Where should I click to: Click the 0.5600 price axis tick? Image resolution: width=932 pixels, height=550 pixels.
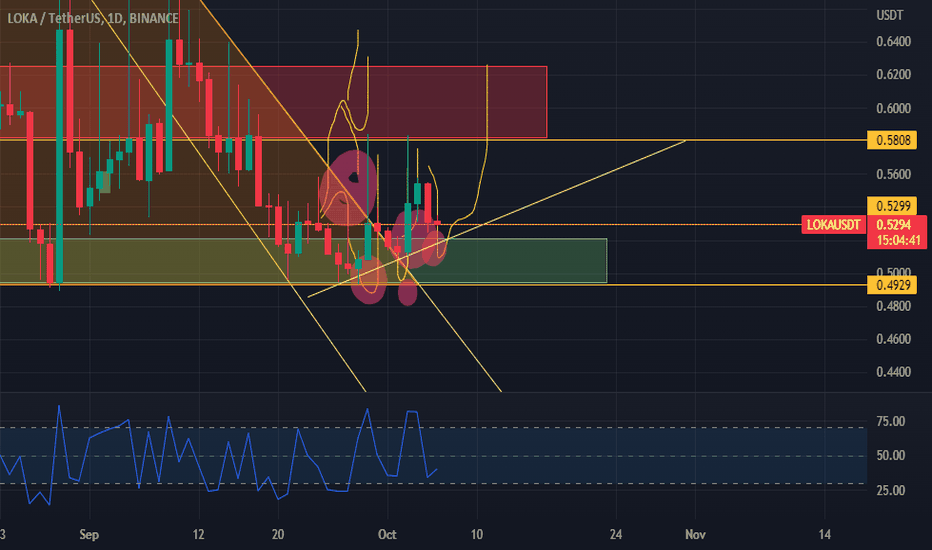point(893,174)
